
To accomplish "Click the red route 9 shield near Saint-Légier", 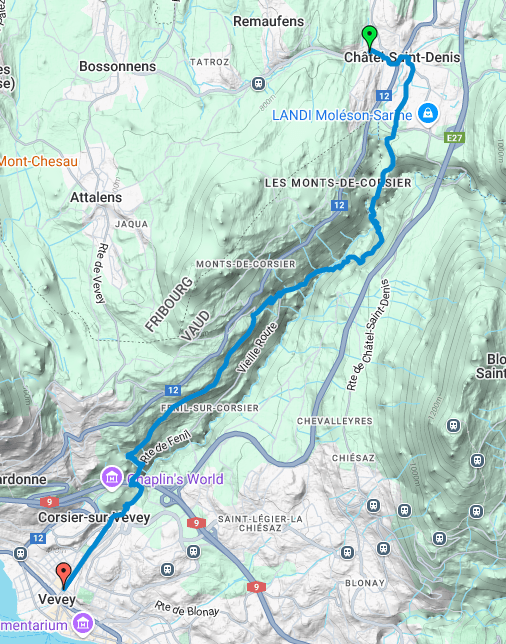I will pyautogui.click(x=196, y=523).
